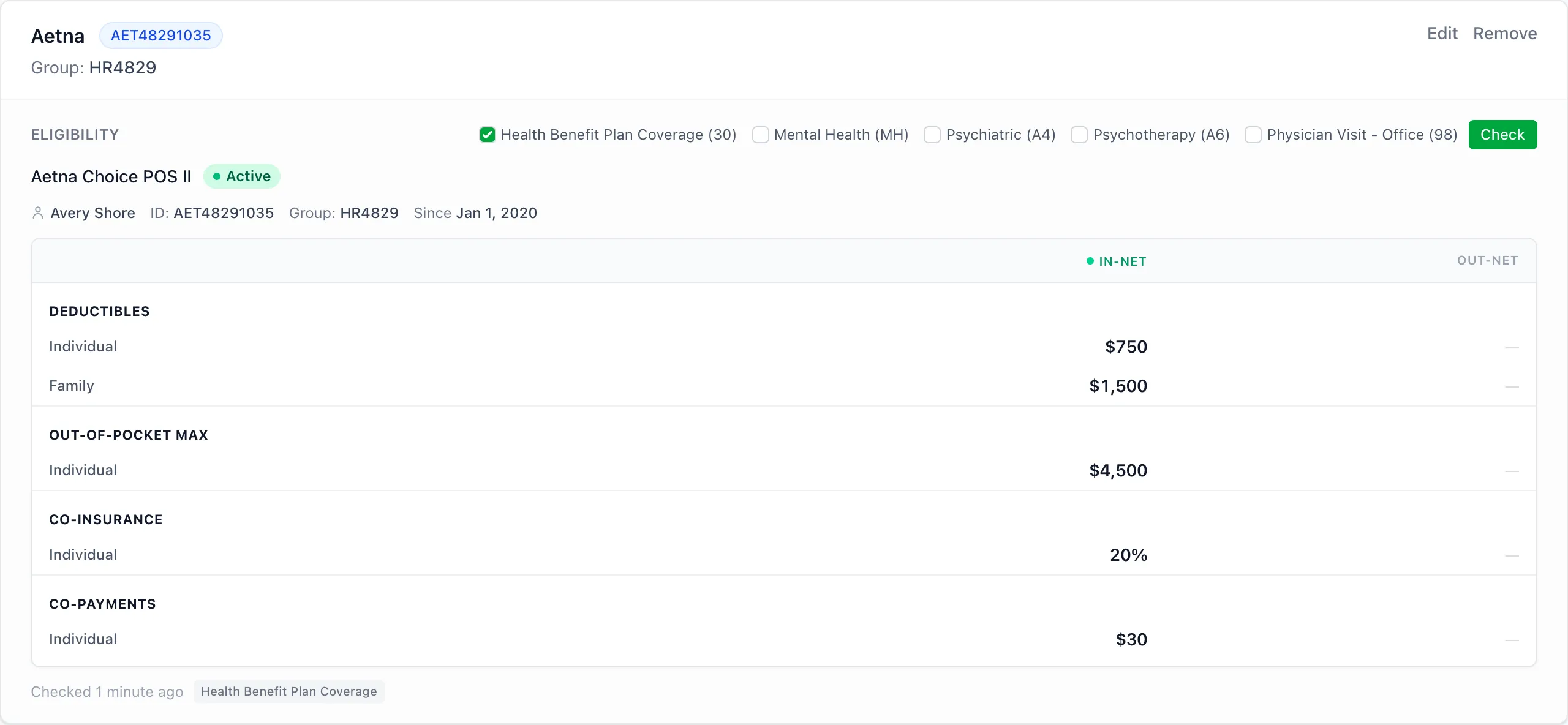Check the Psychiatric (A4) option
Viewport: 1568px width, 725px height.
tap(932, 135)
